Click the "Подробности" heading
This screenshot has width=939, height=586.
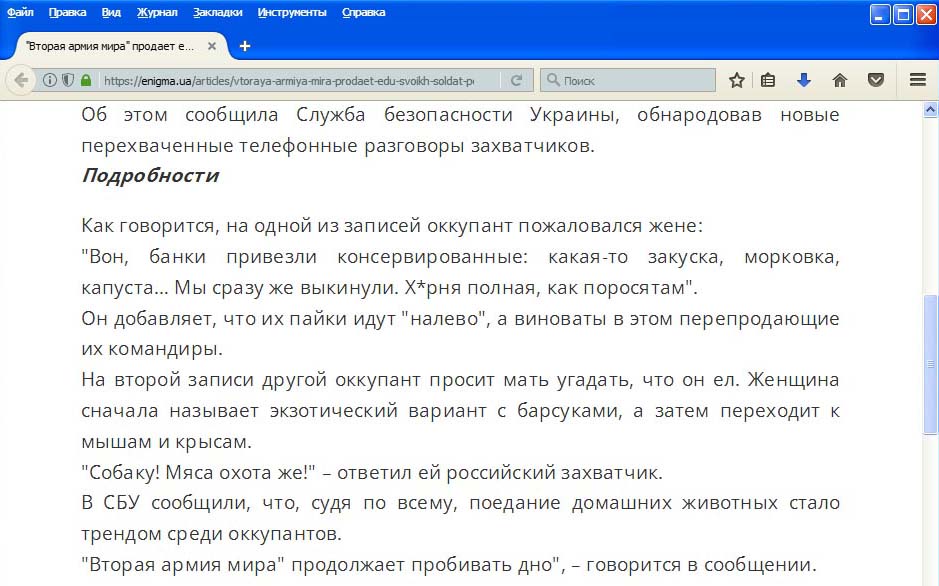coord(150,175)
